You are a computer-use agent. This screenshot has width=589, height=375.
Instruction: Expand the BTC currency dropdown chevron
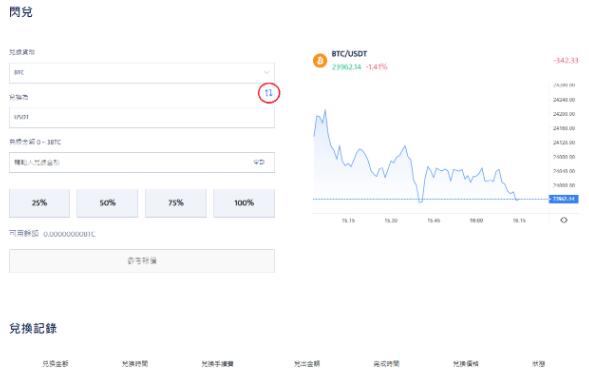(266, 73)
